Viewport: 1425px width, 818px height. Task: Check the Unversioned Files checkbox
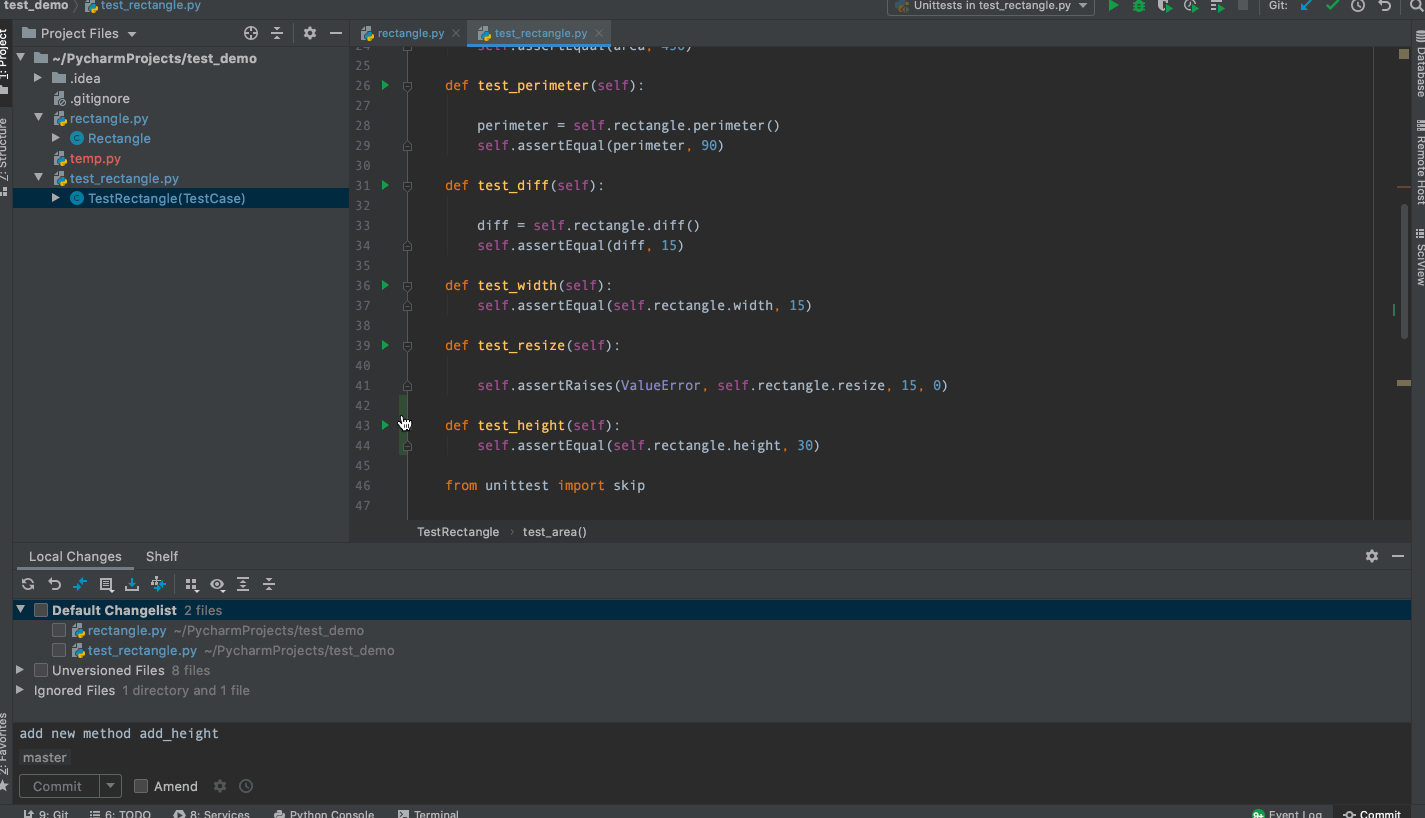41,670
